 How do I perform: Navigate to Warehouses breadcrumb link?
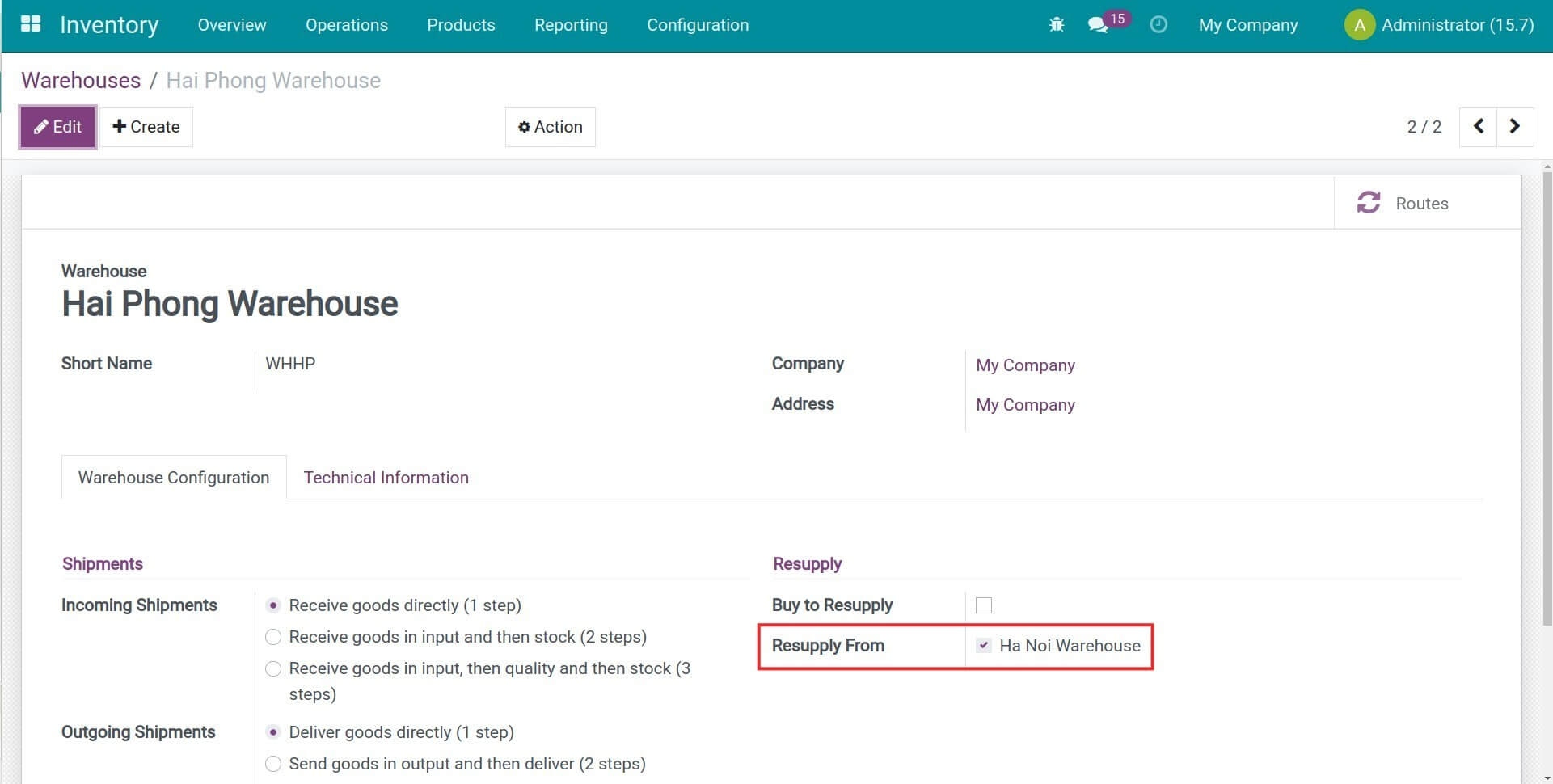[81, 81]
